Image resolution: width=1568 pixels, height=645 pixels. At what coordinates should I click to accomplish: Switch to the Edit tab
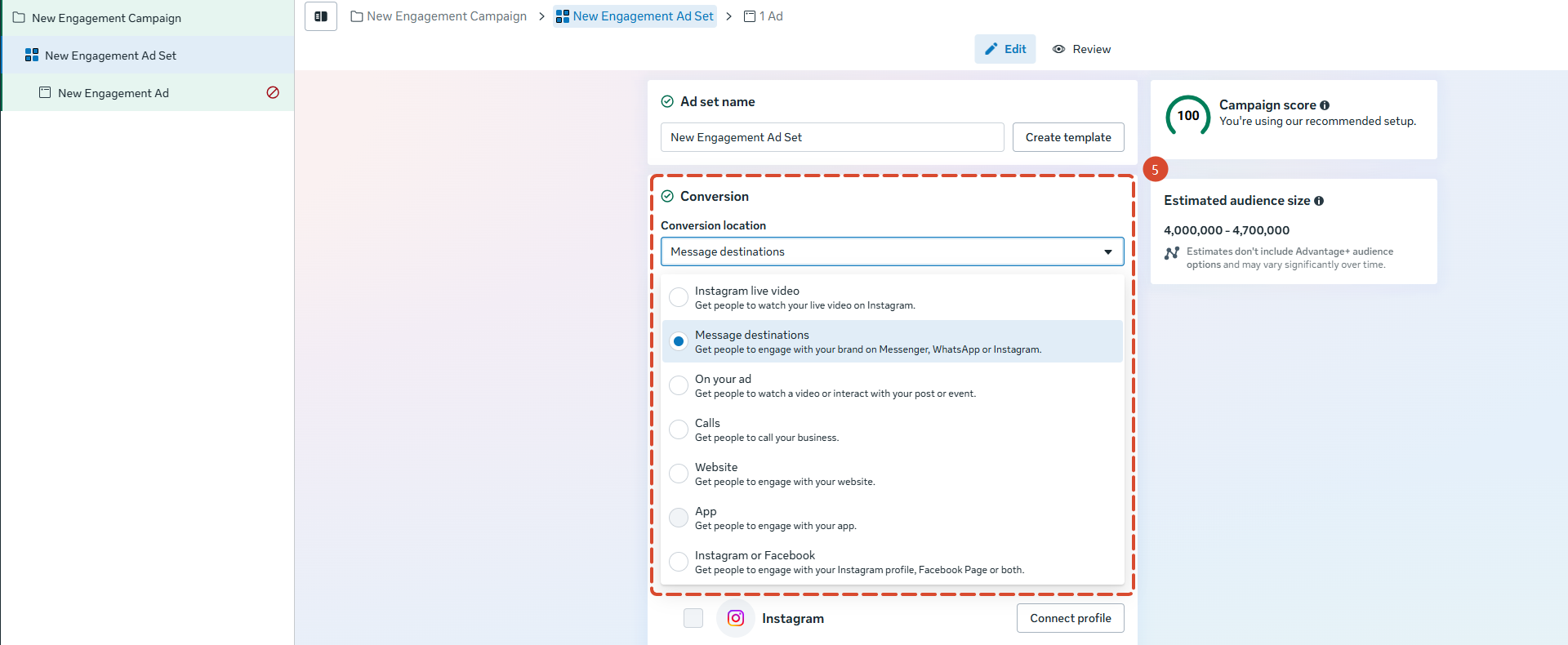[x=1005, y=49]
